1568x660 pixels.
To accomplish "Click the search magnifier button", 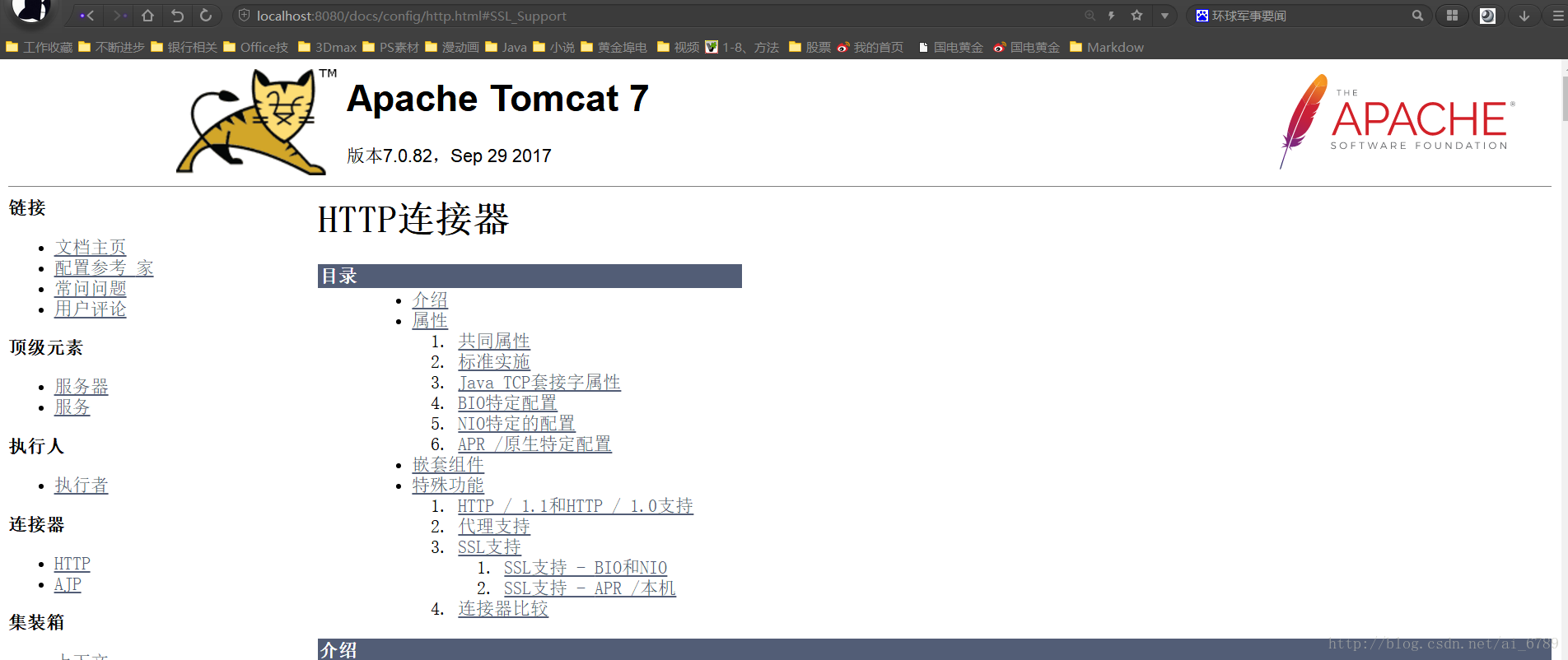I will coord(1417,16).
